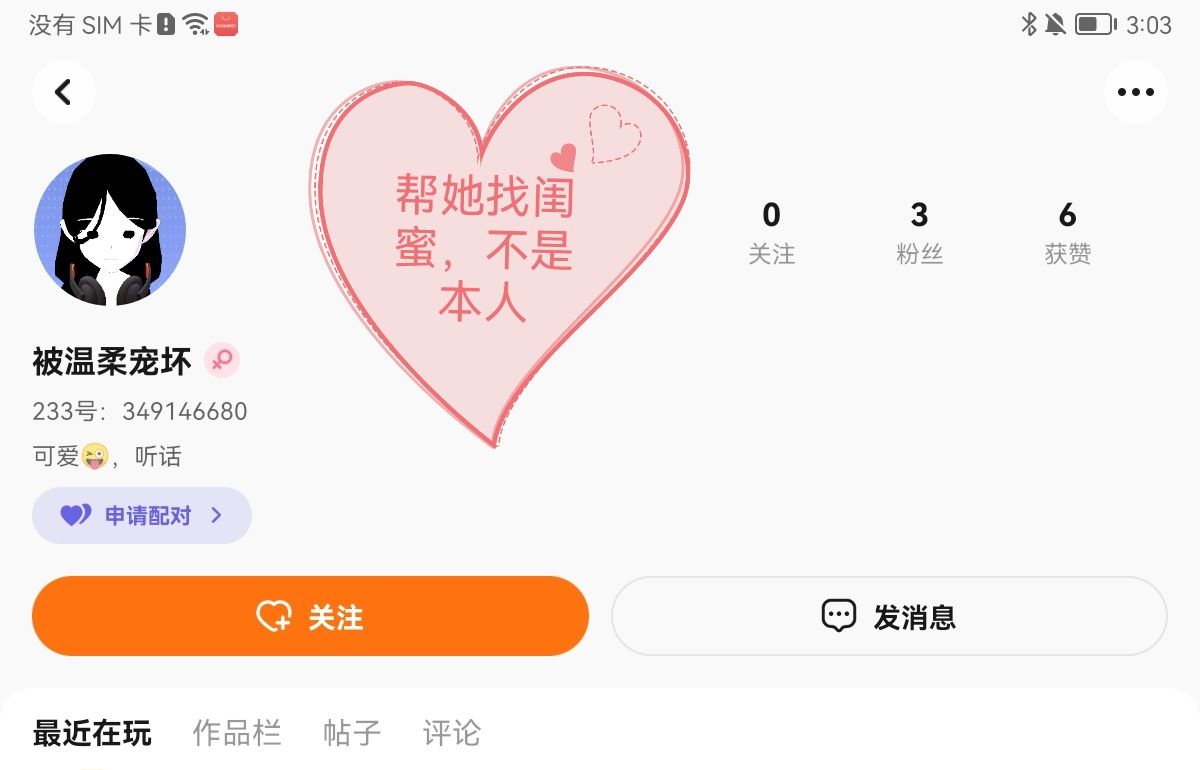Tap the chat bubble icon on 发消息
Screen dimensions: 1200x770
point(838,616)
